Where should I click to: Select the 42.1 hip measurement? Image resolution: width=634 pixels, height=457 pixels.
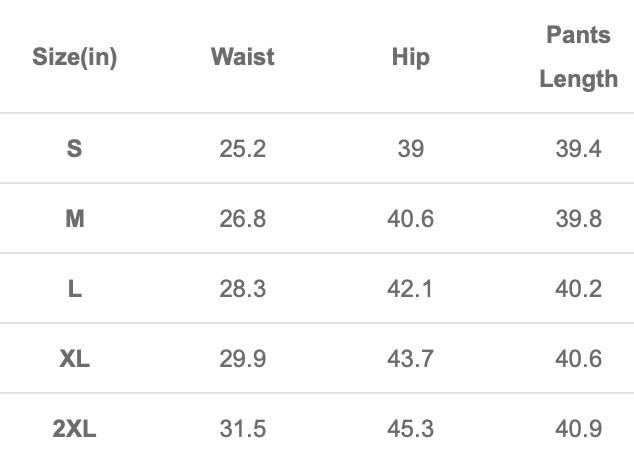click(x=410, y=289)
